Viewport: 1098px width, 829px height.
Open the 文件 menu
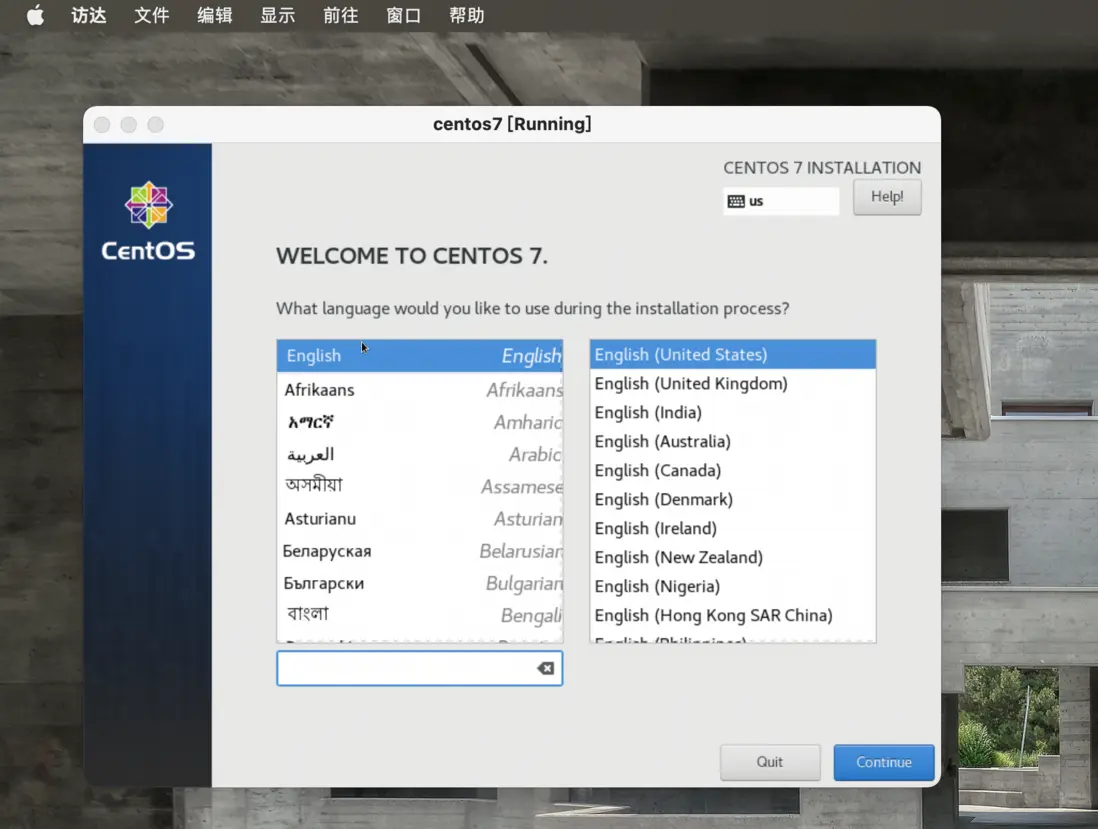point(152,15)
